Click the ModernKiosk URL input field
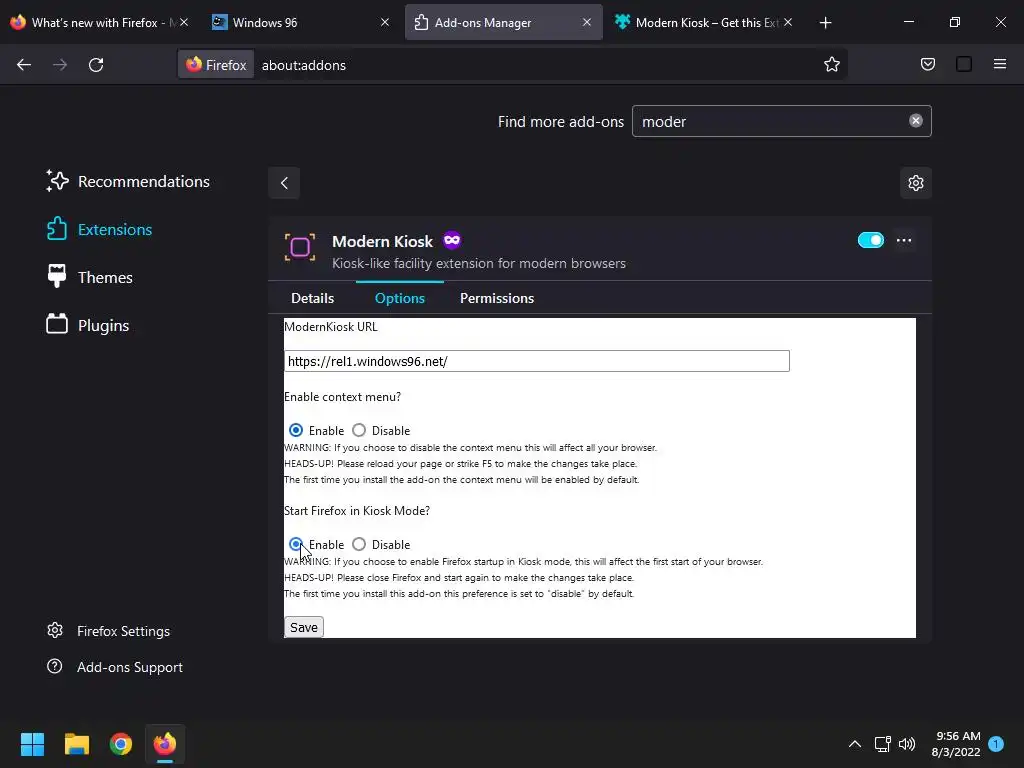 536,361
